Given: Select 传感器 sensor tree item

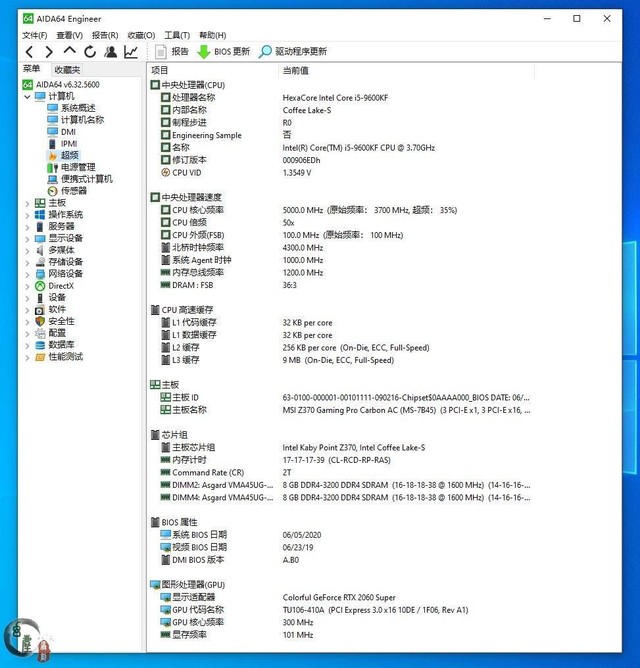Looking at the screenshot, I should pos(67,191).
